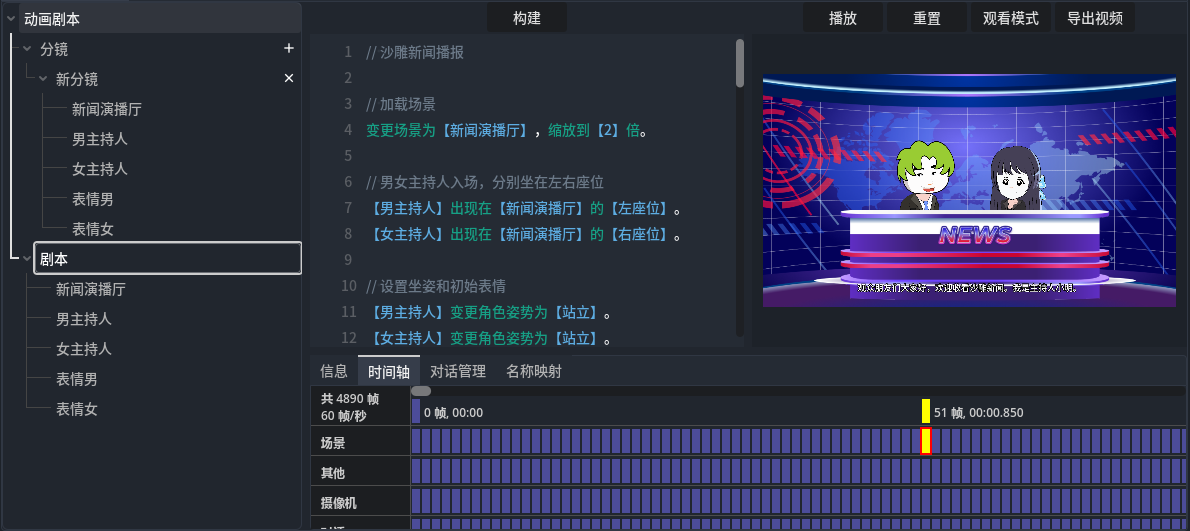Click 导出视频 to export video

pos(1094,18)
